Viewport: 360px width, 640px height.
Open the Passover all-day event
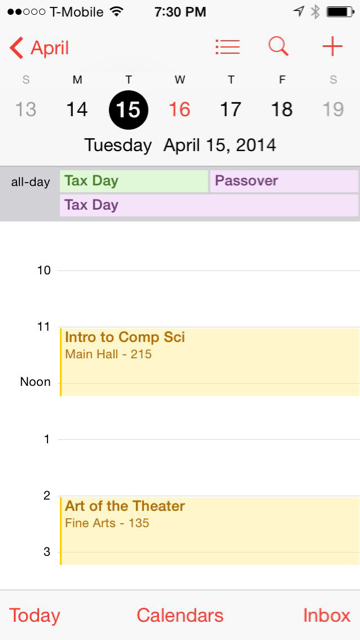coord(284,181)
